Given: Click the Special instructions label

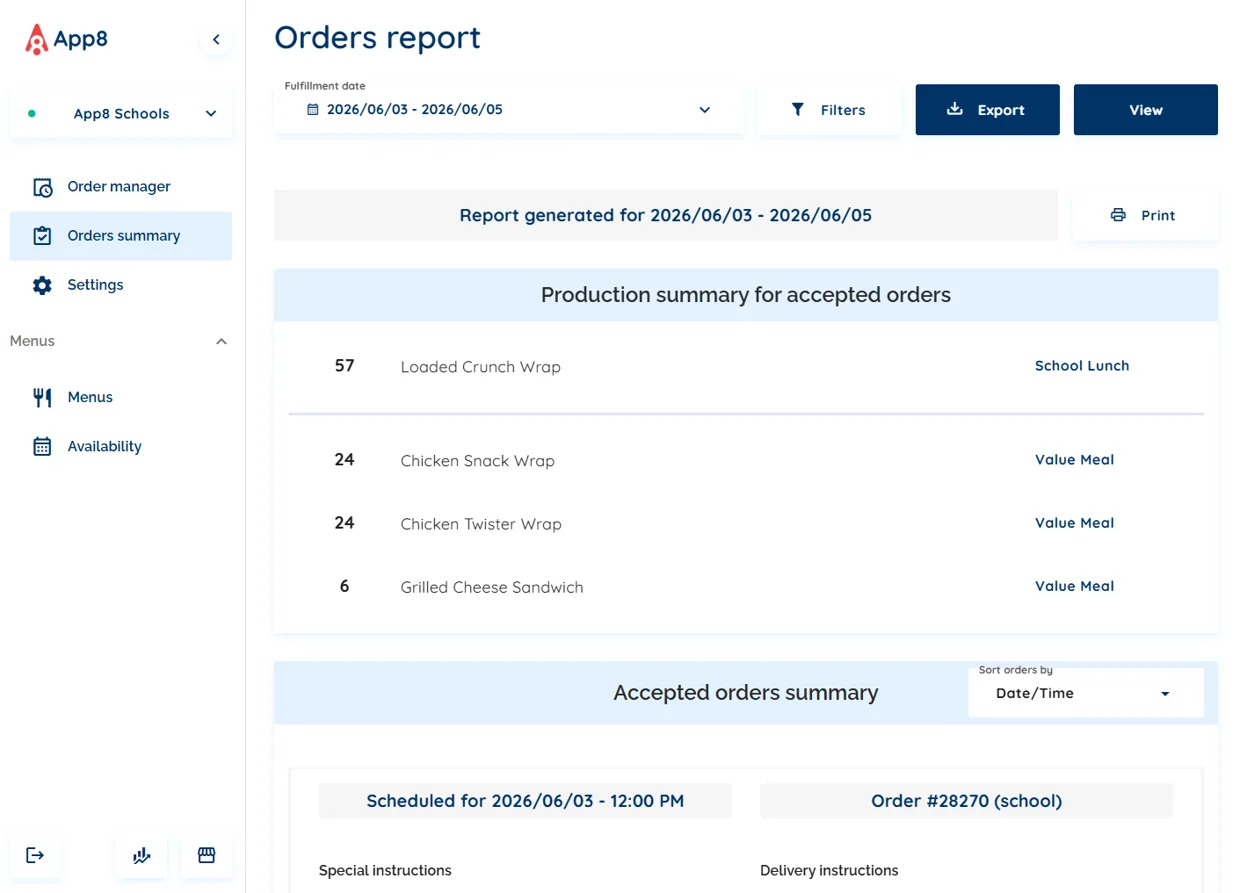Looking at the screenshot, I should (385, 871).
